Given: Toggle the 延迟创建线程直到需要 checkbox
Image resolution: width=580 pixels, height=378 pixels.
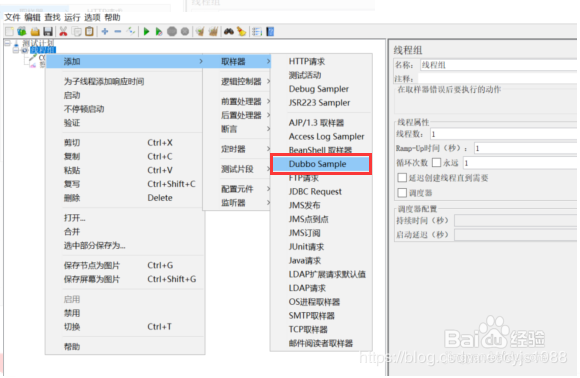Looking at the screenshot, I should (x=402, y=178).
